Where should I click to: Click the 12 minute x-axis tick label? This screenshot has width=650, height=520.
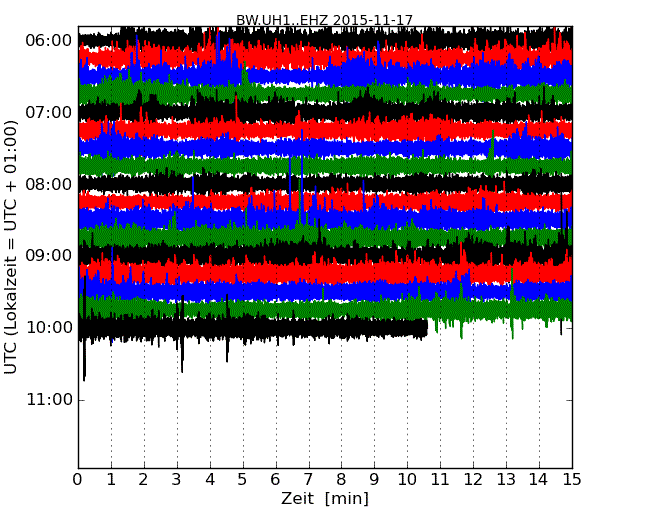pos(473,479)
